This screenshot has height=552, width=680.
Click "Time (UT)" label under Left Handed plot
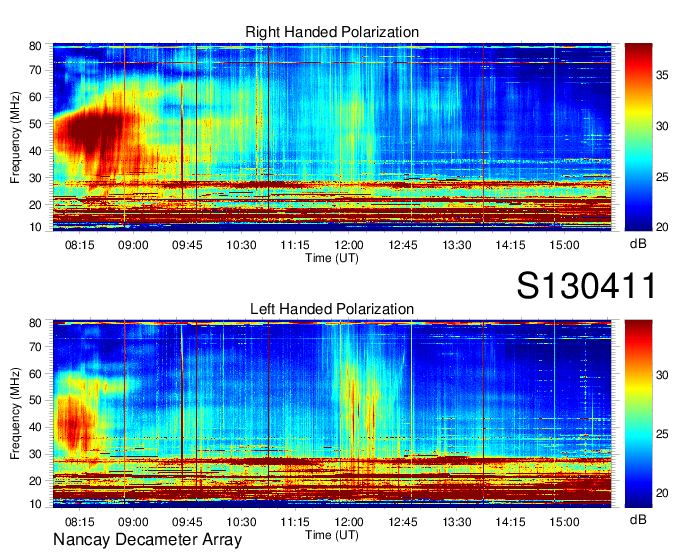332,535
